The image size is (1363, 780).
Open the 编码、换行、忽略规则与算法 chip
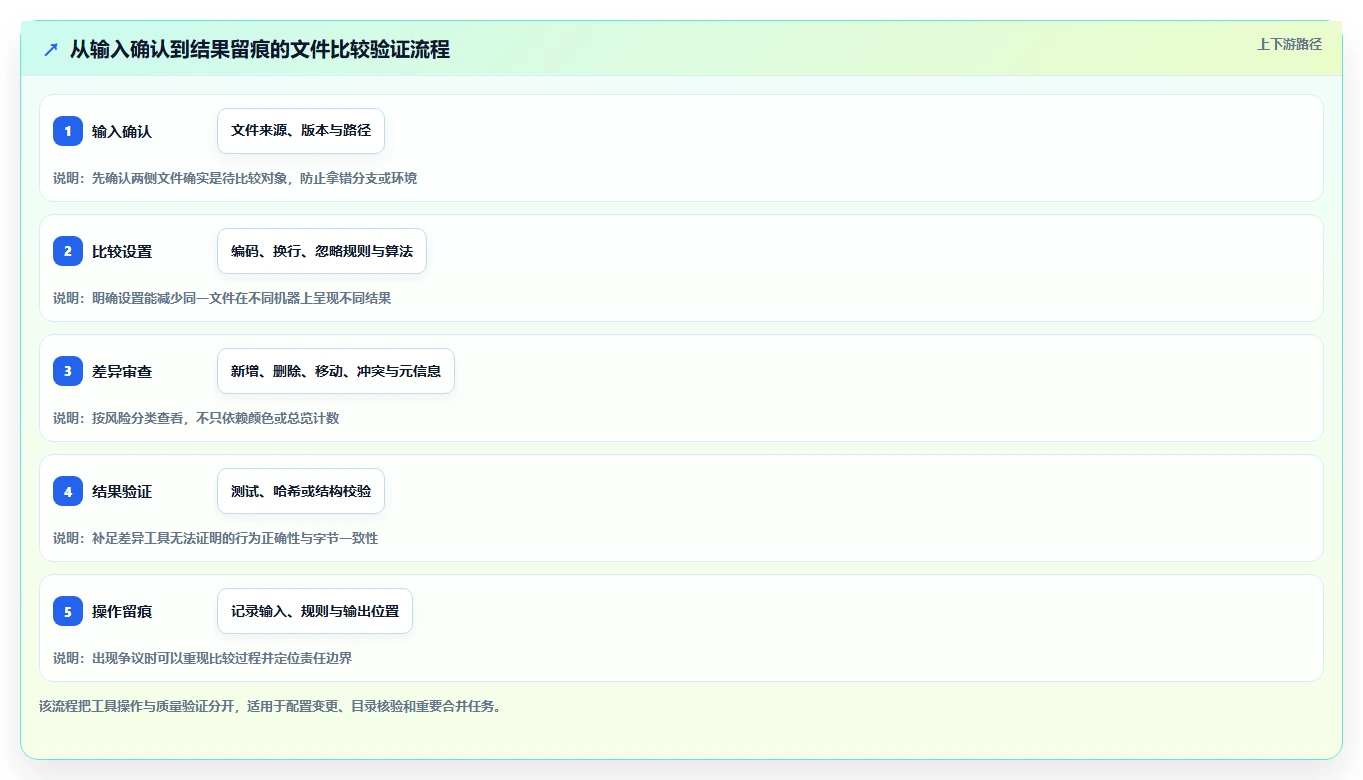click(x=322, y=251)
